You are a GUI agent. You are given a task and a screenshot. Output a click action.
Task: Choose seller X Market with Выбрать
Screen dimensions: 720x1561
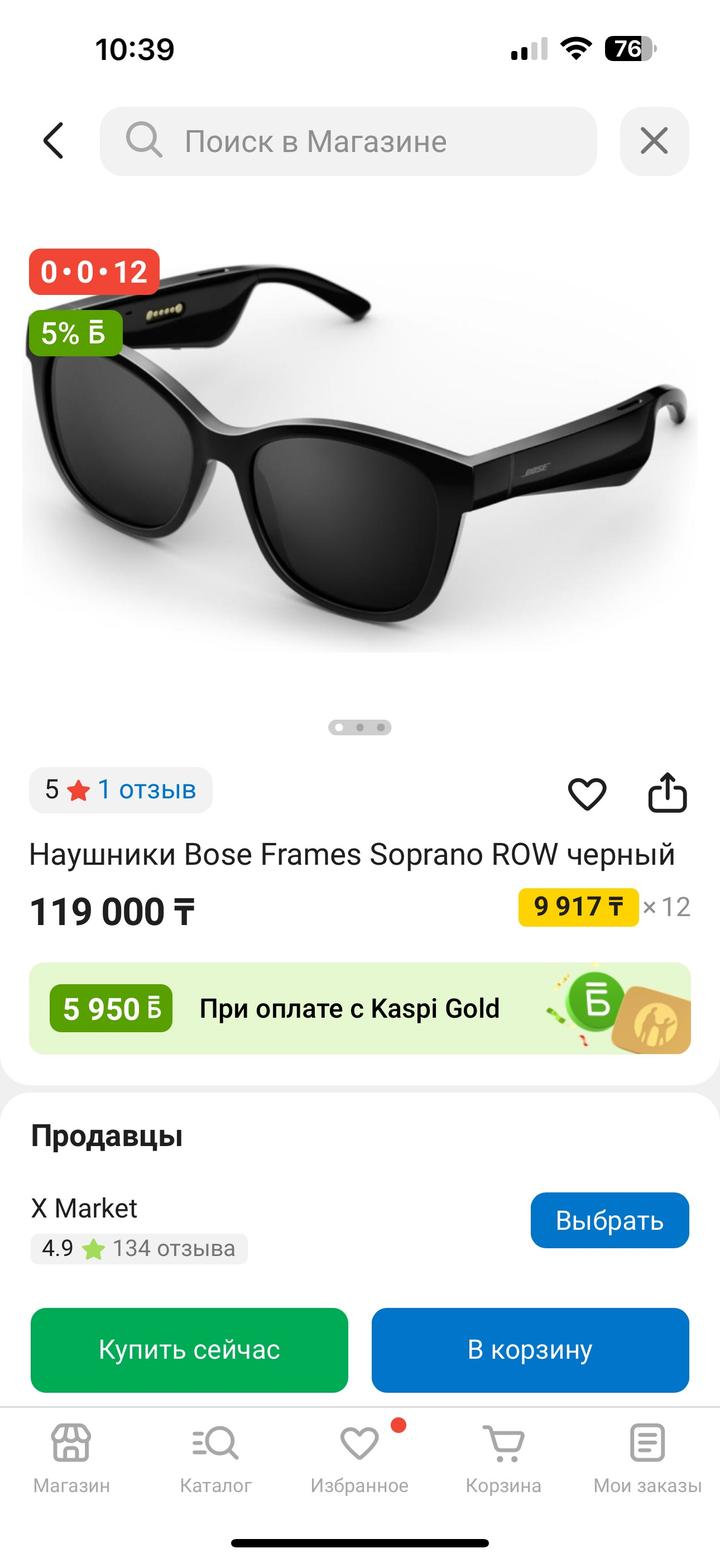click(x=609, y=1220)
